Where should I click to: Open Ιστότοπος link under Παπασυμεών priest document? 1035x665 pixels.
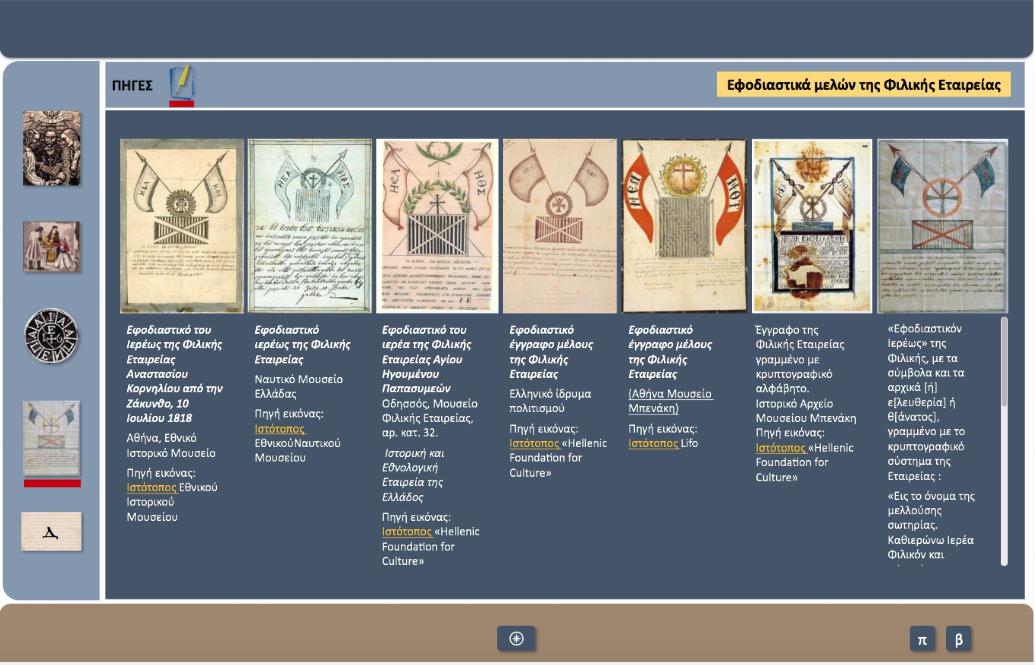[x=407, y=532]
